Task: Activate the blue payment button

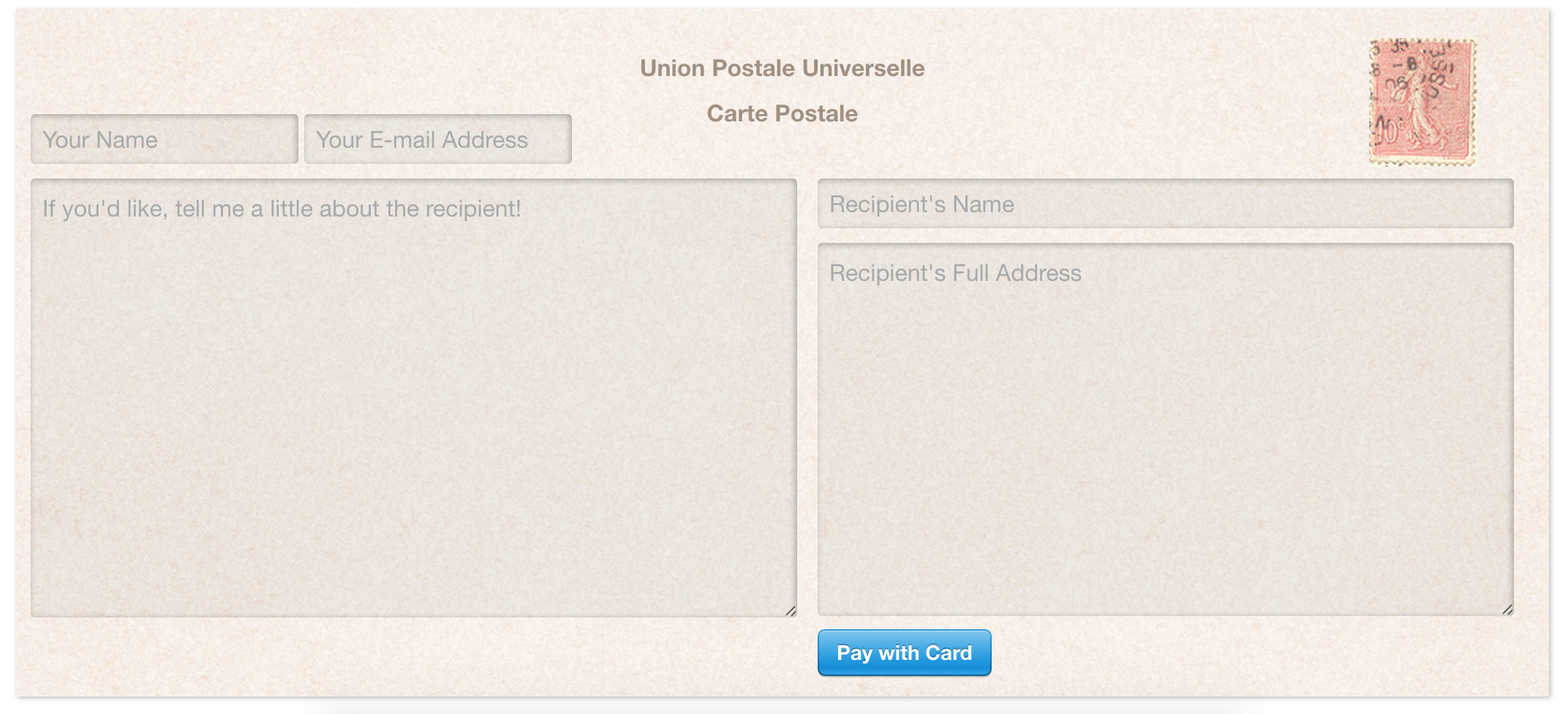Action: tap(904, 652)
